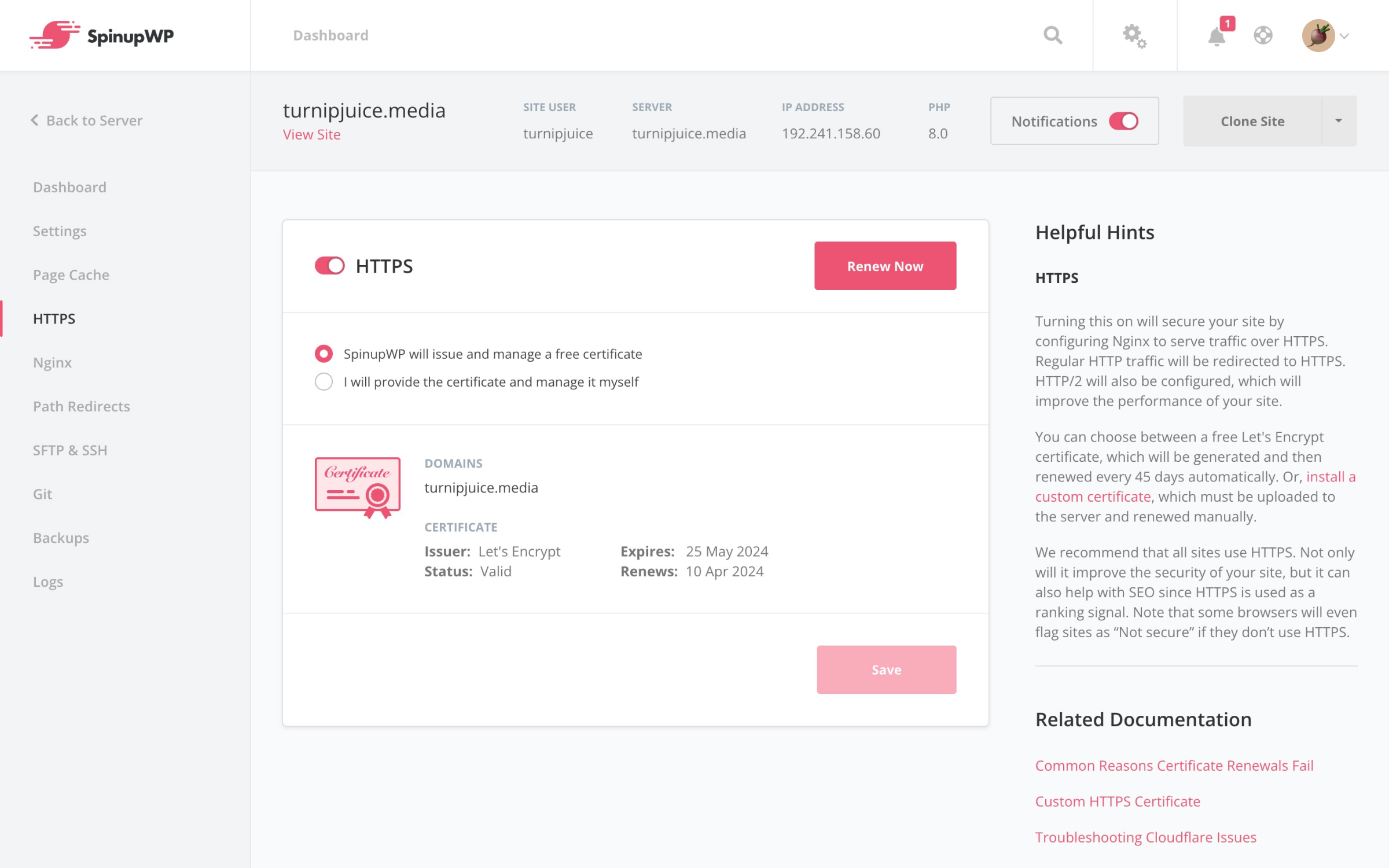
Task: Click the site user turnipjuice value
Action: tap(558, 133)
